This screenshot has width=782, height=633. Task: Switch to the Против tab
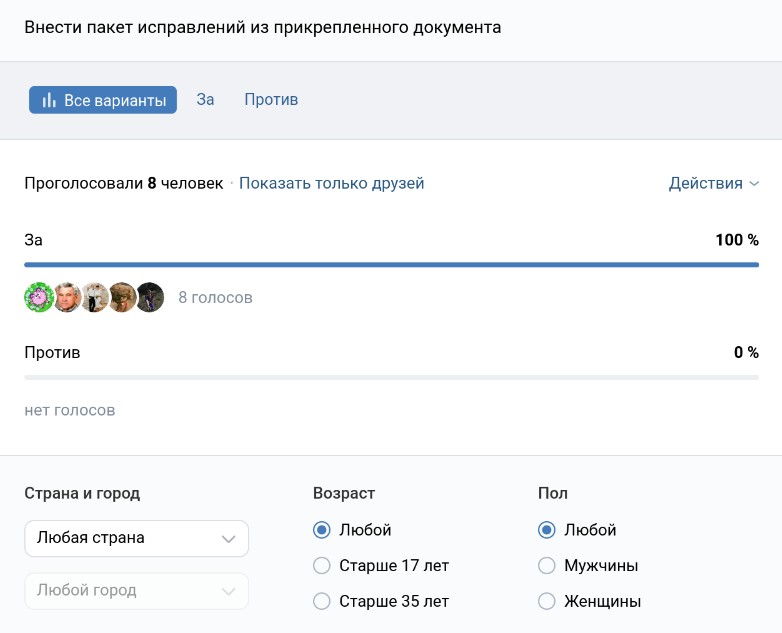coord(271,100)
